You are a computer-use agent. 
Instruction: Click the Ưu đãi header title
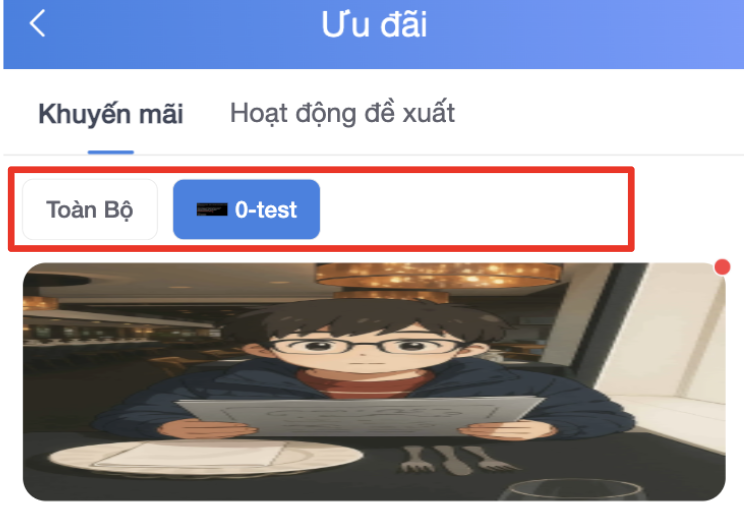(x=374, y=24)
